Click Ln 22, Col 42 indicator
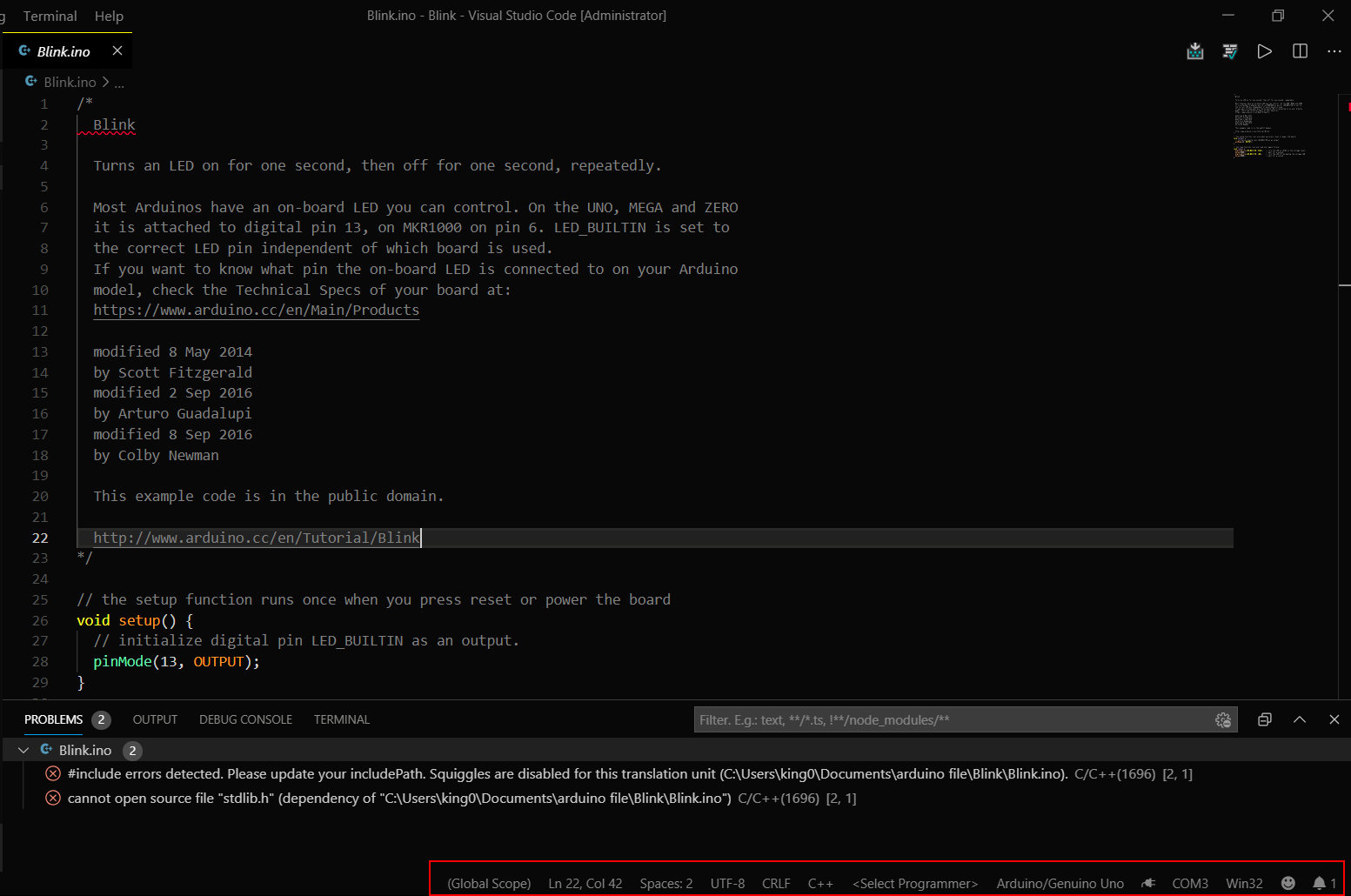Image resolution: width=1351 pixels, height=896 pixels. tap(585, 883)
